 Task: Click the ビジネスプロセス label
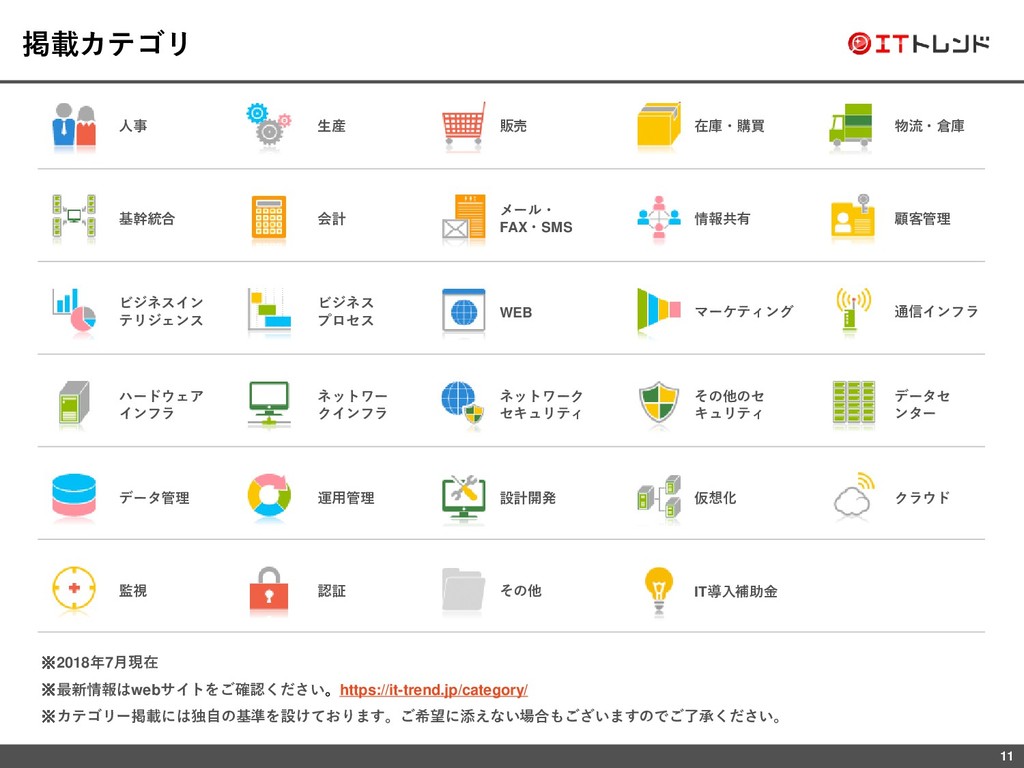[346, 312]
